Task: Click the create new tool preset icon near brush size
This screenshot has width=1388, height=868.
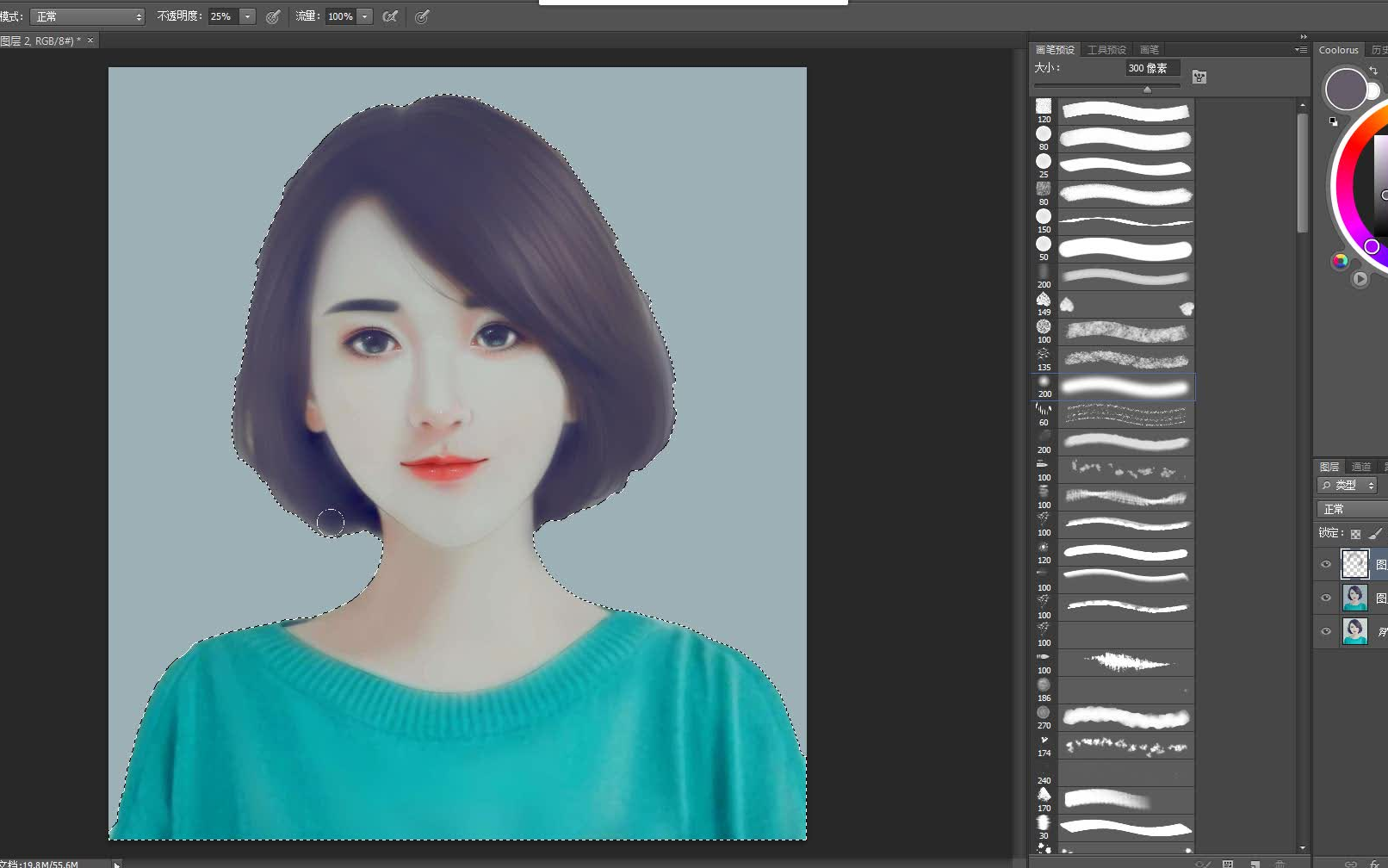Action: click(1199, 76)
